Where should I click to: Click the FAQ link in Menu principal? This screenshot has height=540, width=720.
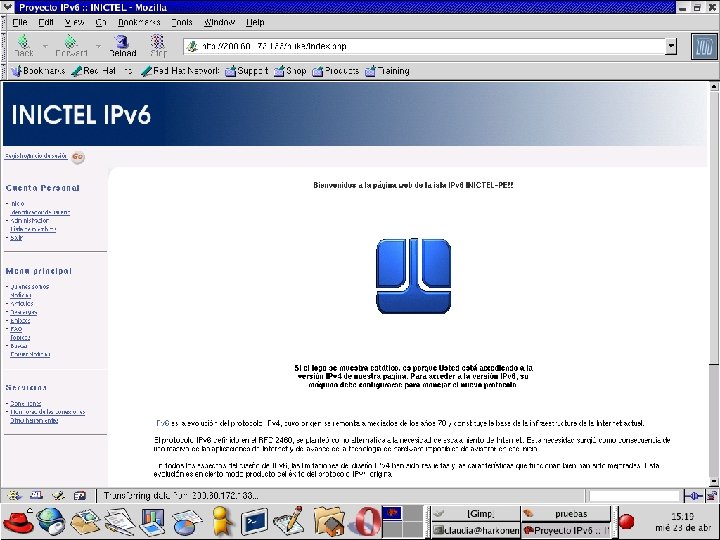pyautogui.click(x=16, y=329)
